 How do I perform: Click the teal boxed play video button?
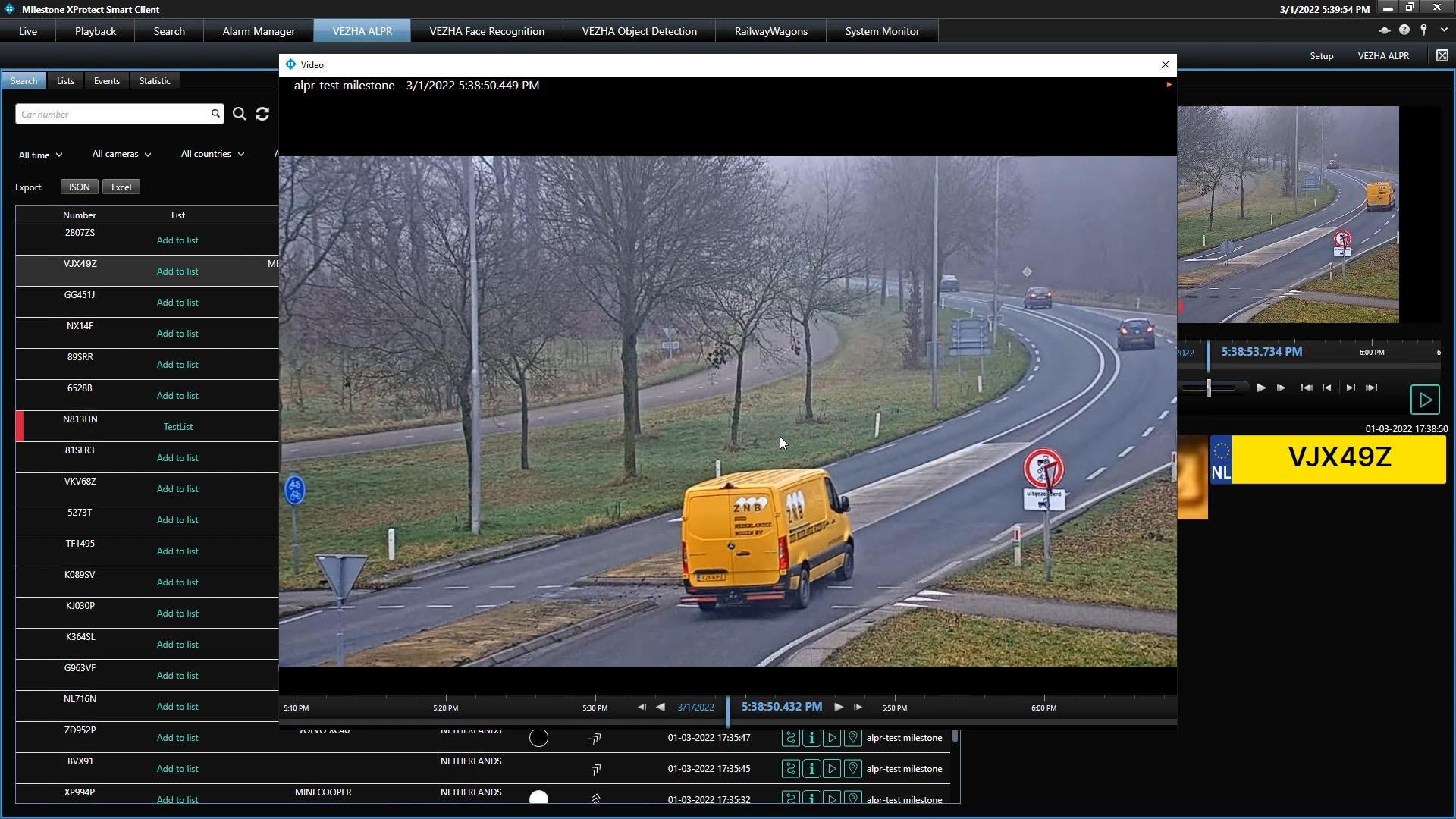click(x=1425, y=400)
